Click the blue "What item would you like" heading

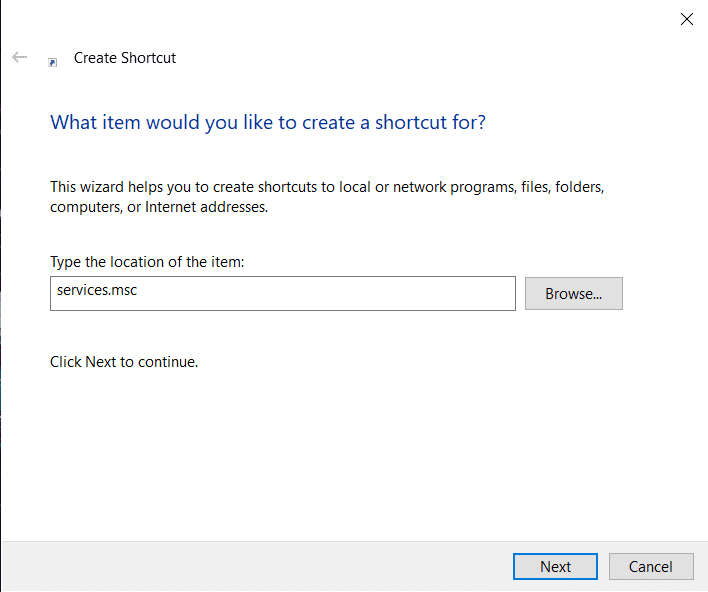[x=268, y=123]
